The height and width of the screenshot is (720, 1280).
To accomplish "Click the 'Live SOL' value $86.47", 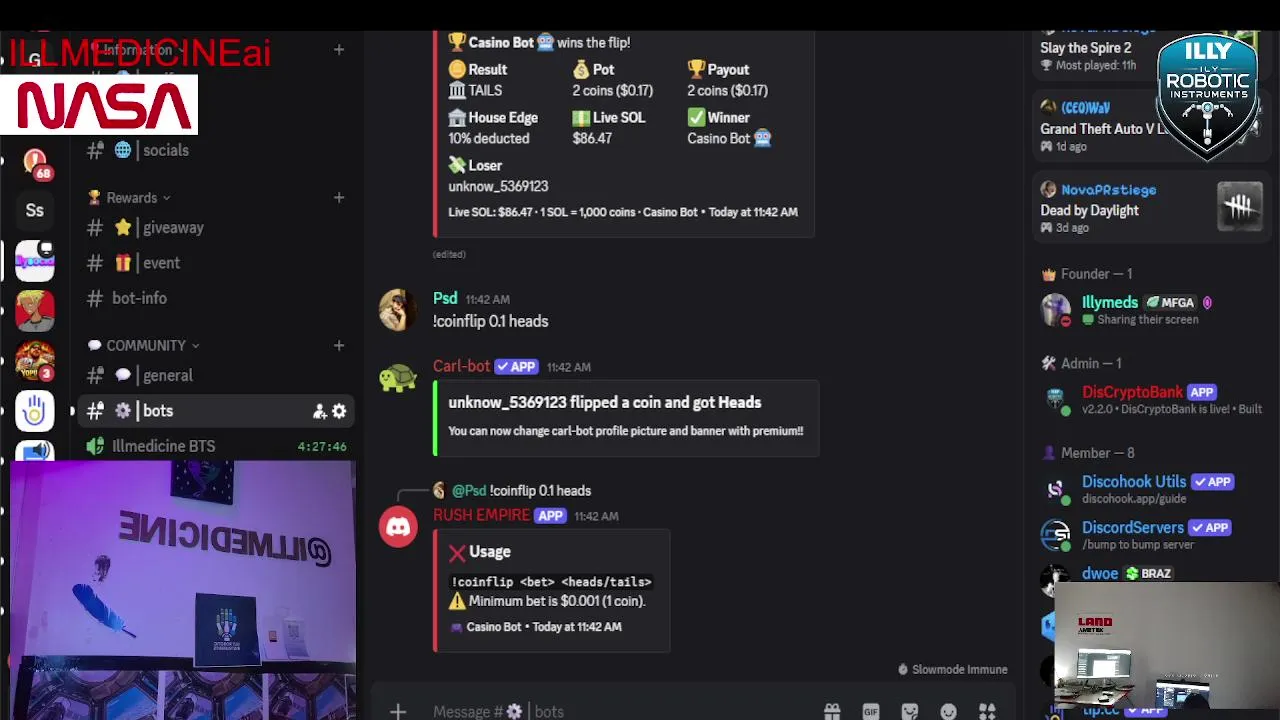I will click(x=592, y=138).
